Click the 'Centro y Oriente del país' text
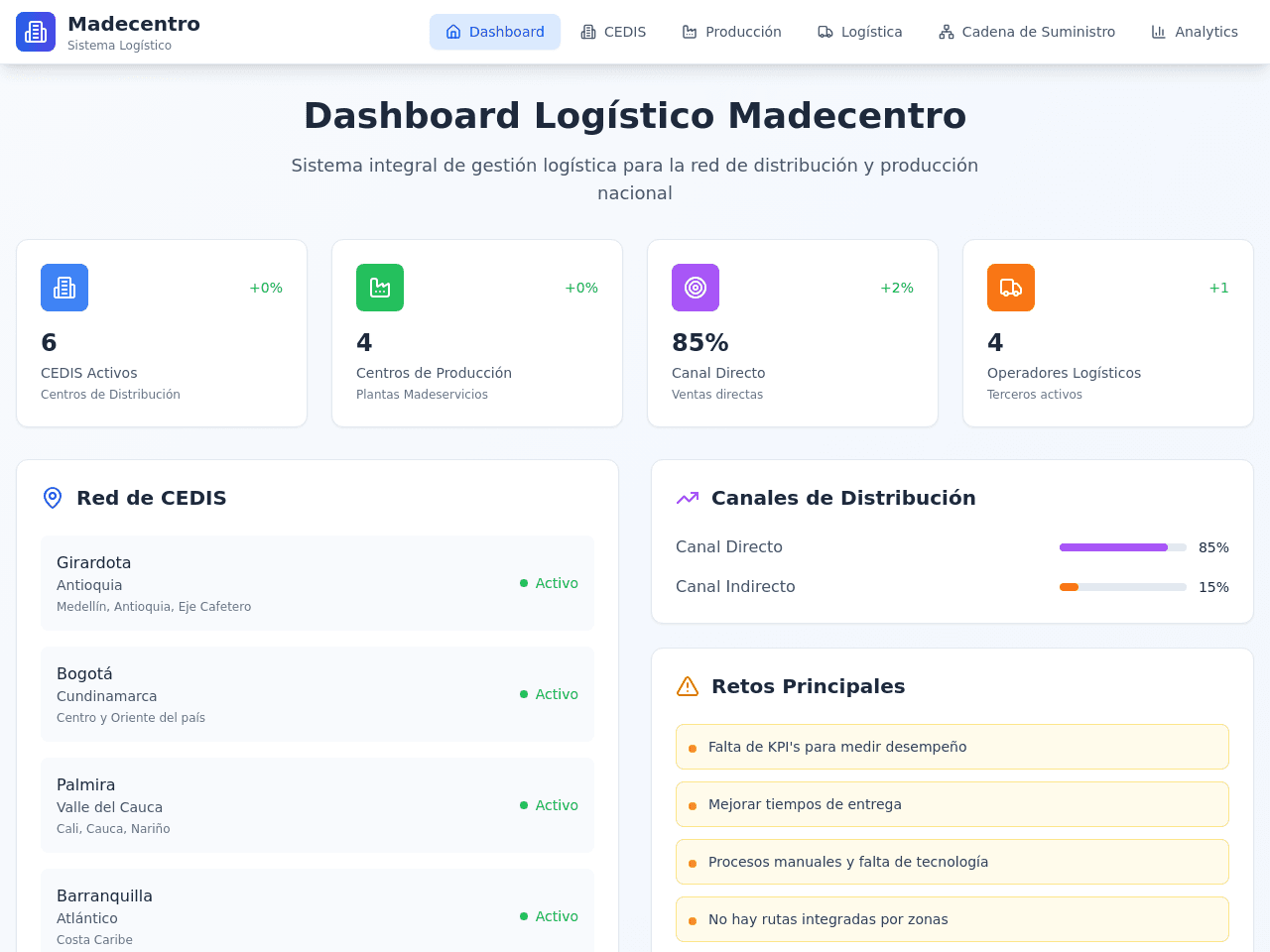The width and height of the screenshot is (1270, 952). click(x=131, y=718)
